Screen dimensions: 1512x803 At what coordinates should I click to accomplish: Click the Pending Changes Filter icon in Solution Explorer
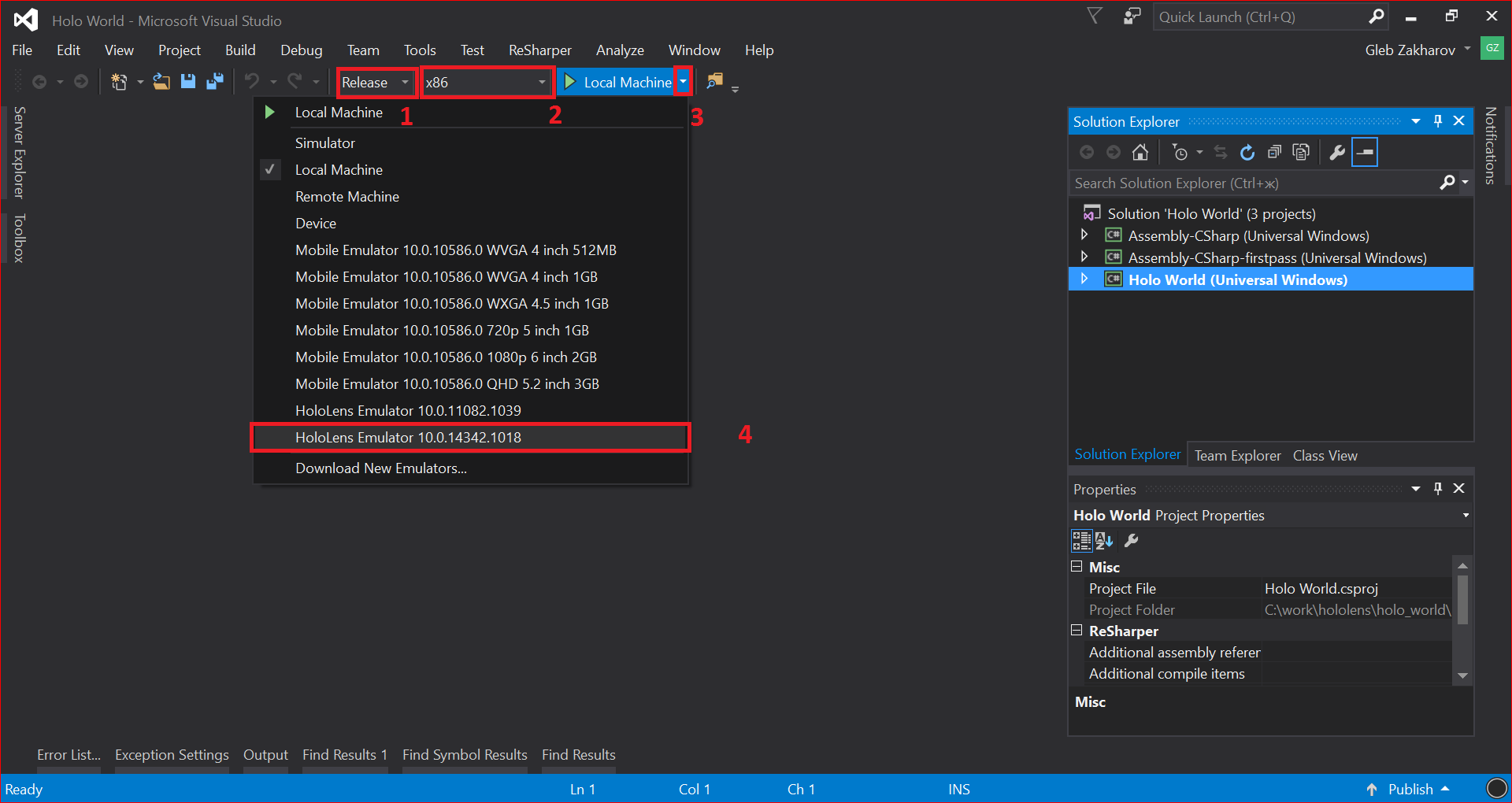1180,152
